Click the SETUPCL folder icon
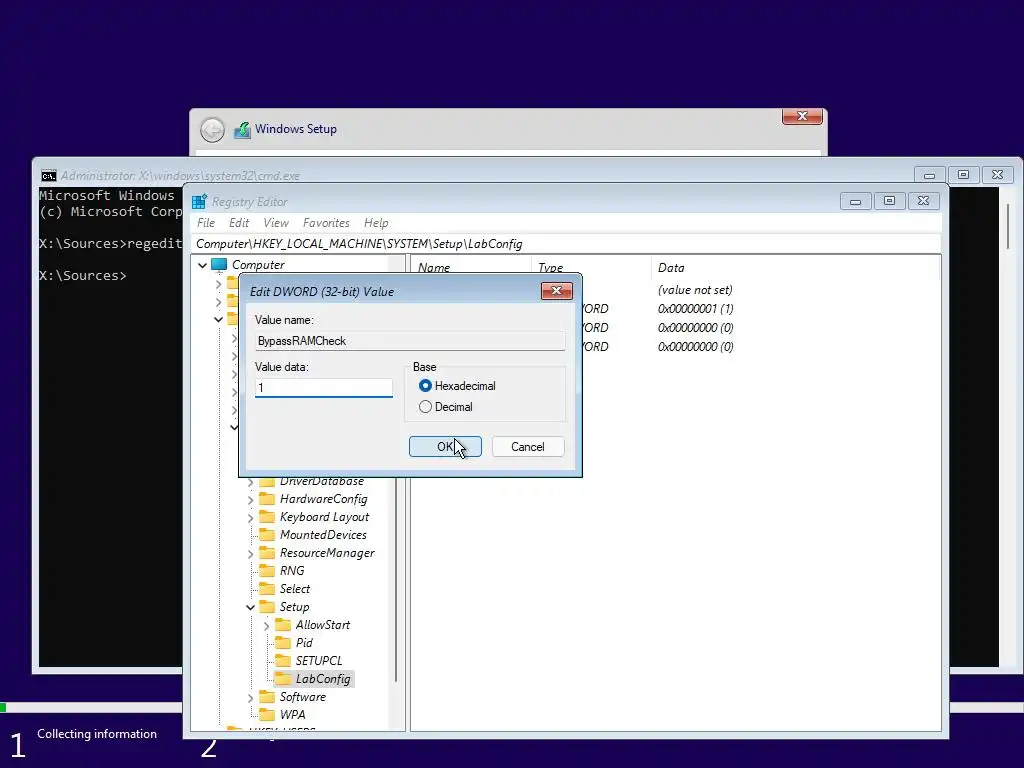The image size is (1024, 768). 283,661
